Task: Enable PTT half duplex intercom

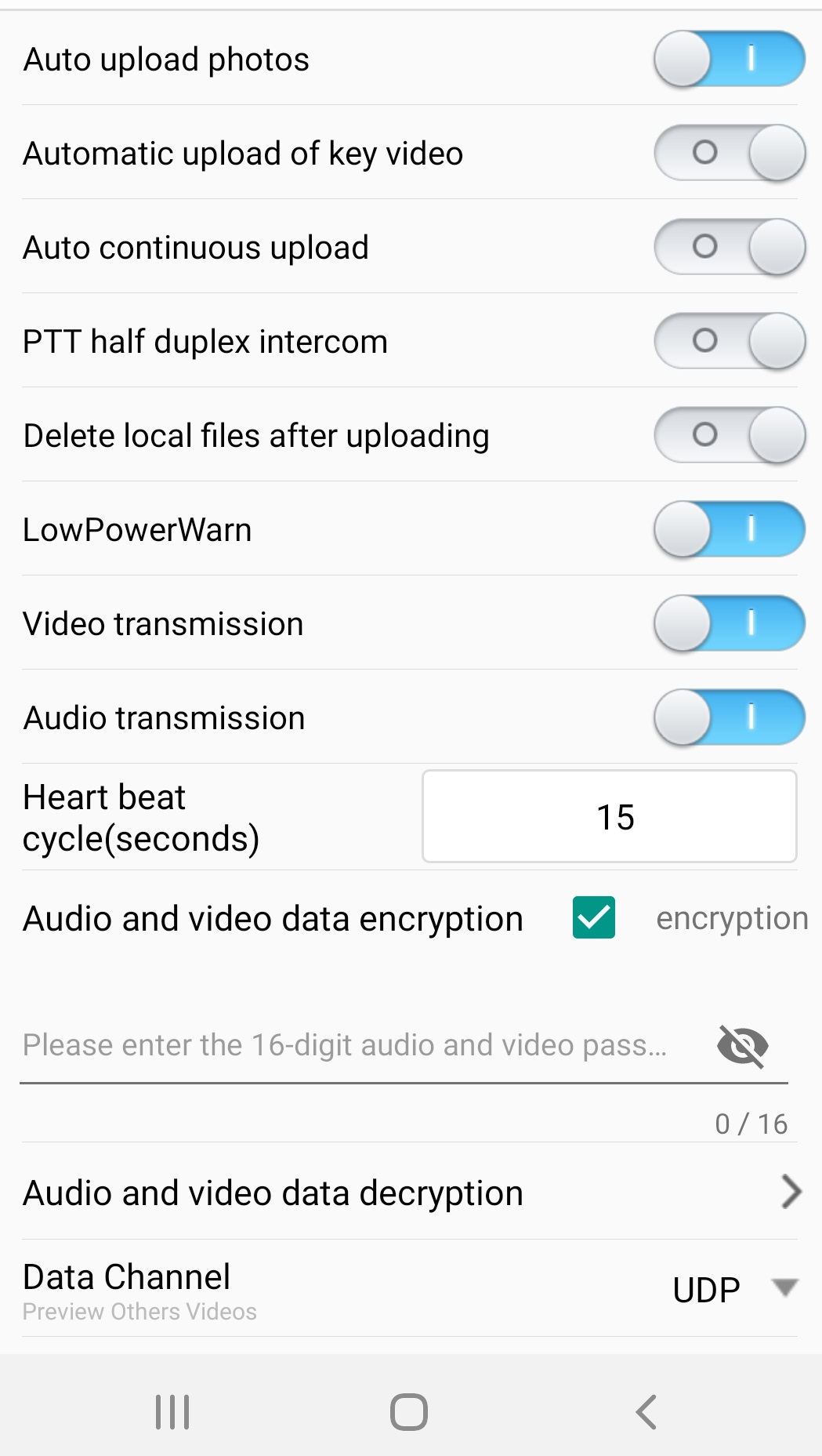Action: [x=730, y=341]
